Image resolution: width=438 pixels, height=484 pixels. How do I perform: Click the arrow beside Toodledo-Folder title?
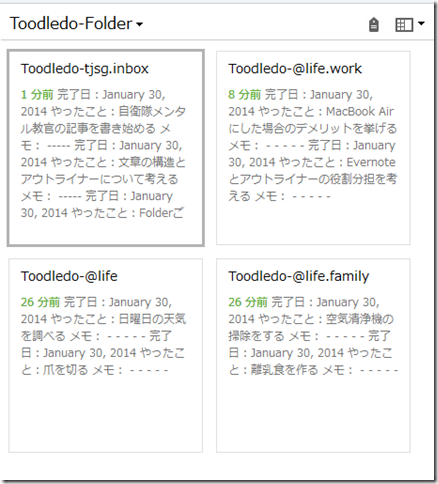(140, 24)
